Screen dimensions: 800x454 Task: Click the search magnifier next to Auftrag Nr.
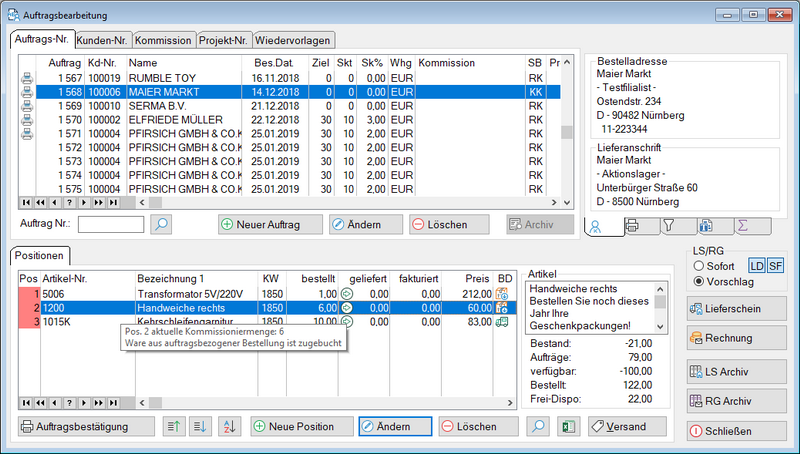pos(161,225)
